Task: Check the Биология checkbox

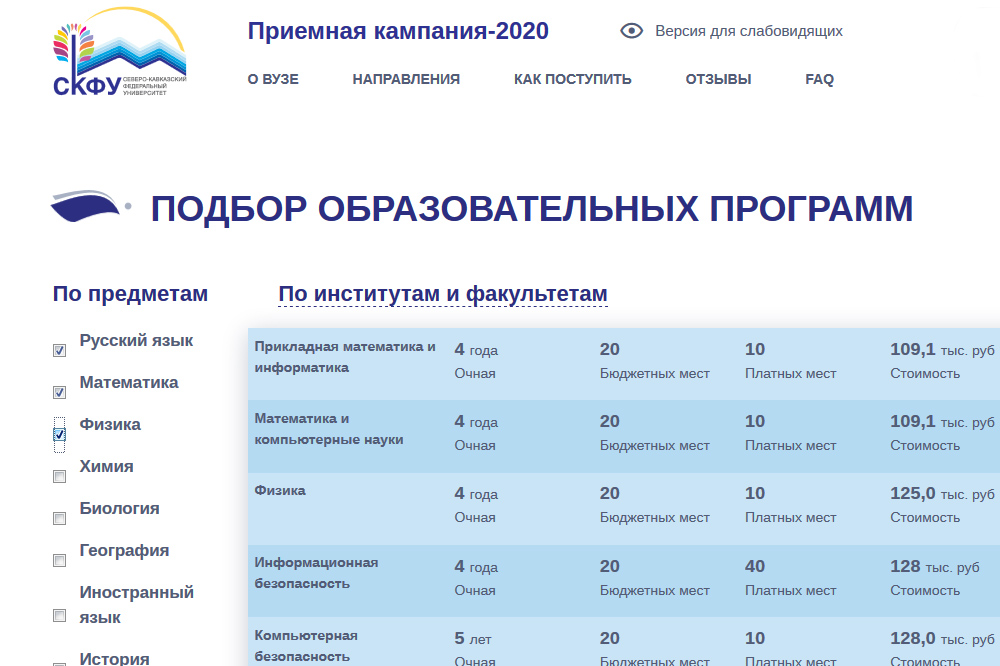Action: point(59,519)
